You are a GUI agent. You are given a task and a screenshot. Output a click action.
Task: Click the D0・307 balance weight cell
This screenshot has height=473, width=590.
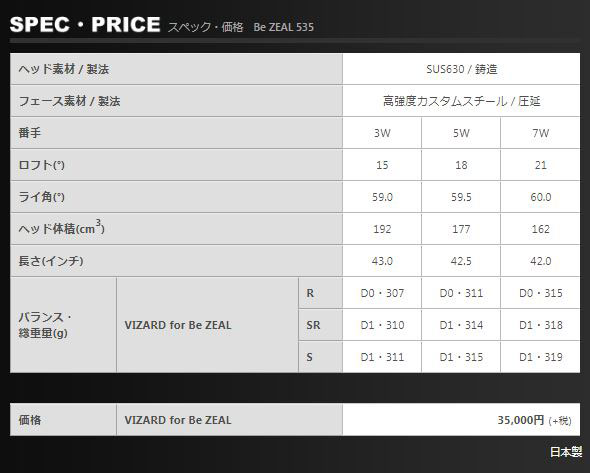pos(382,293)
